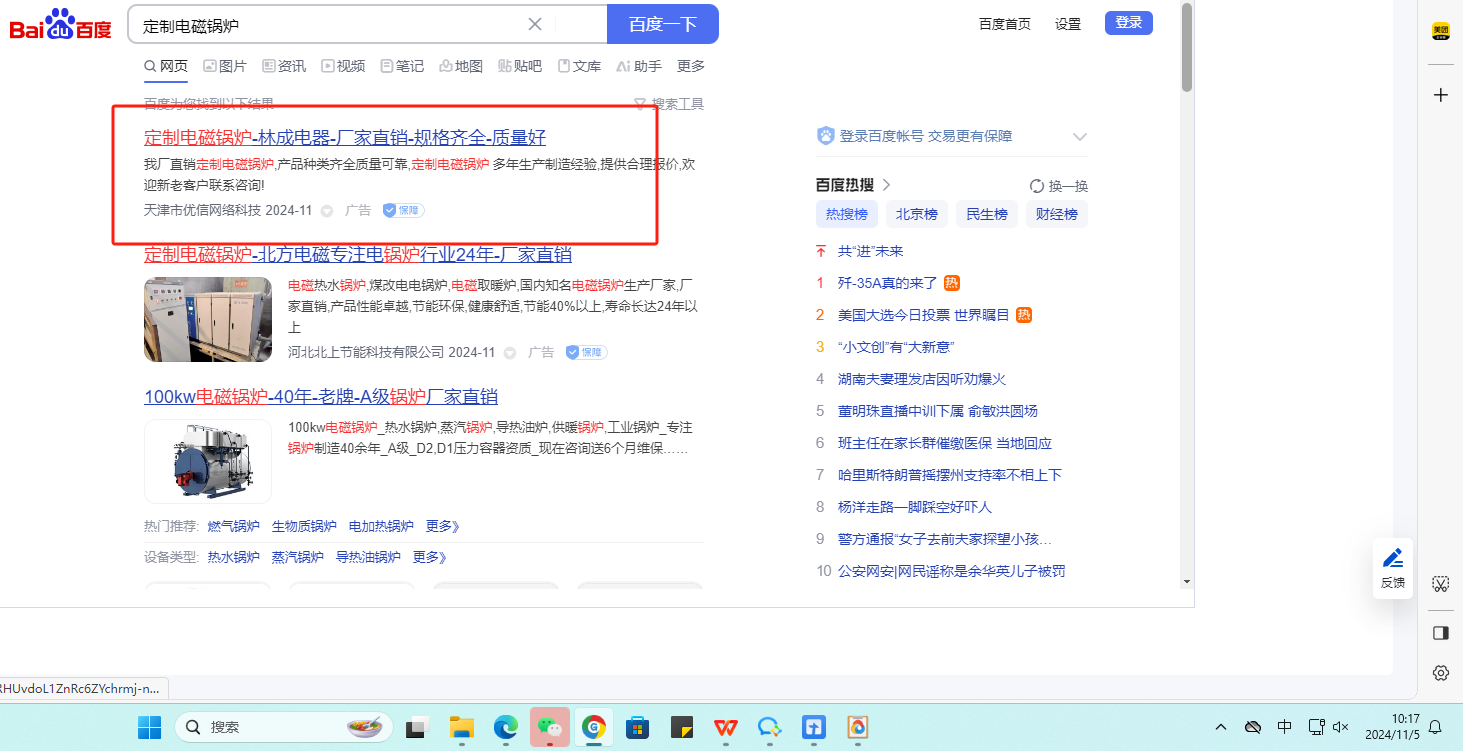Switch to the 图片 search tab
1463x751 pixels.
click(225, 66)
